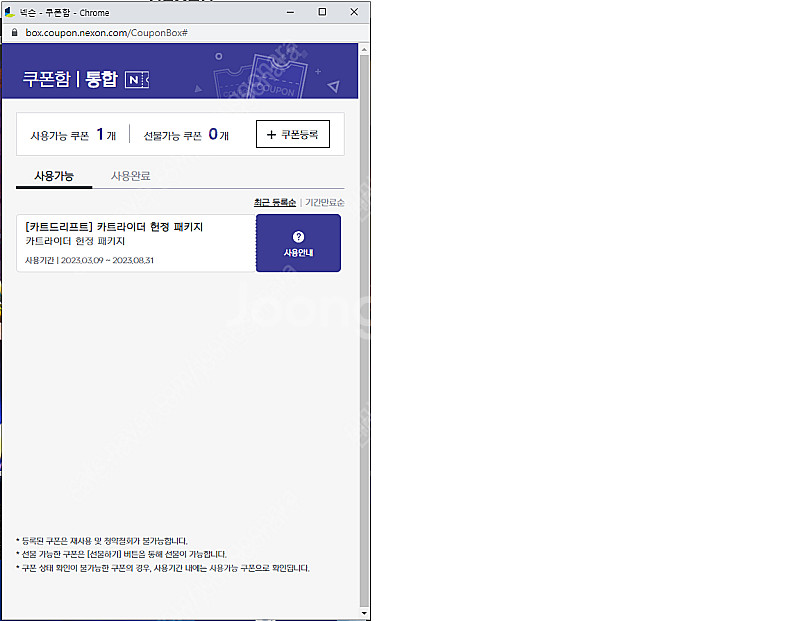Select the 사용가능 tab
This screenshot has width=800, height=621.
[54, 176]
